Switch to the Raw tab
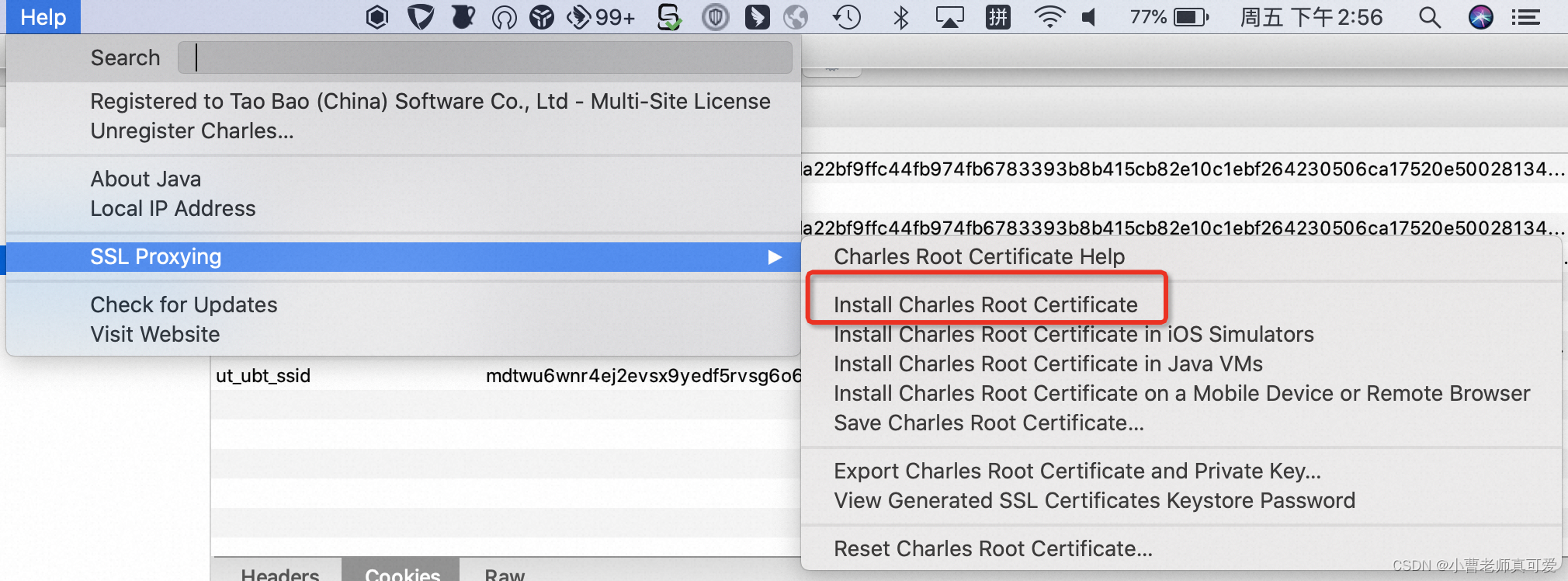Image resolution: width=1568 pixels, height=581 pixels. [x=505, y=573]
